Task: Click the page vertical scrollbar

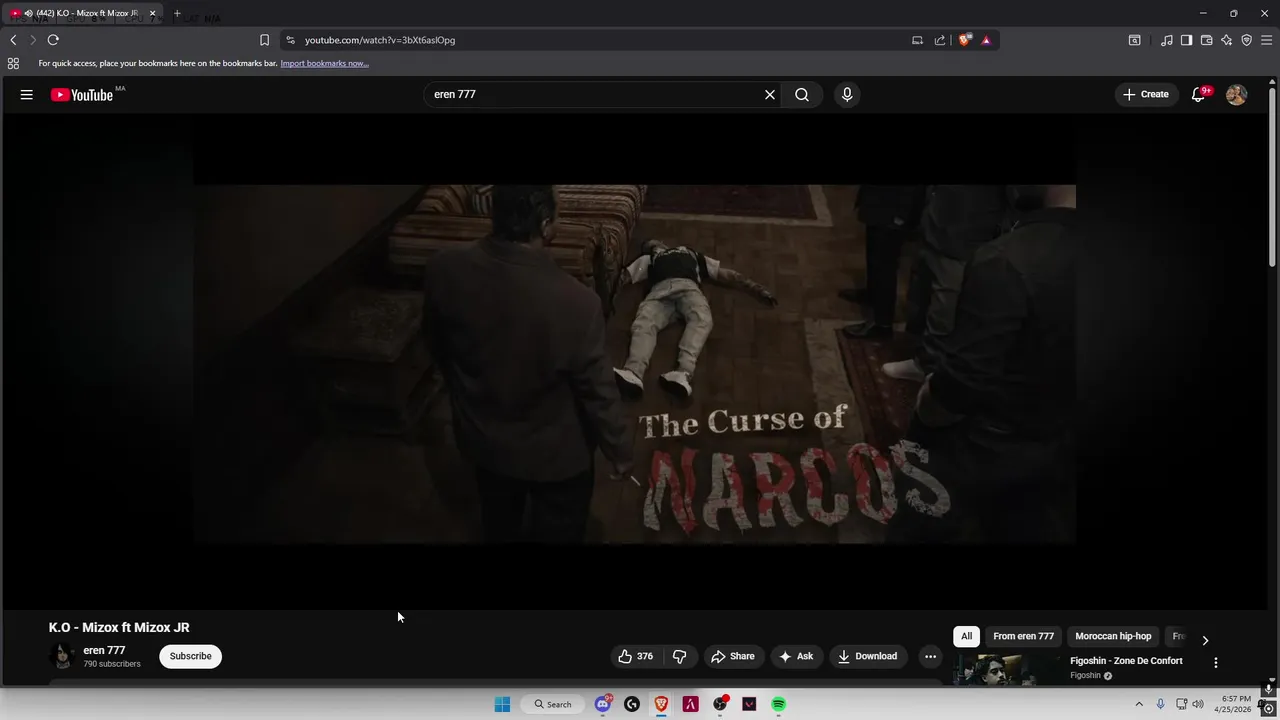Action: pyautogui.click(x=1272, y=180)
